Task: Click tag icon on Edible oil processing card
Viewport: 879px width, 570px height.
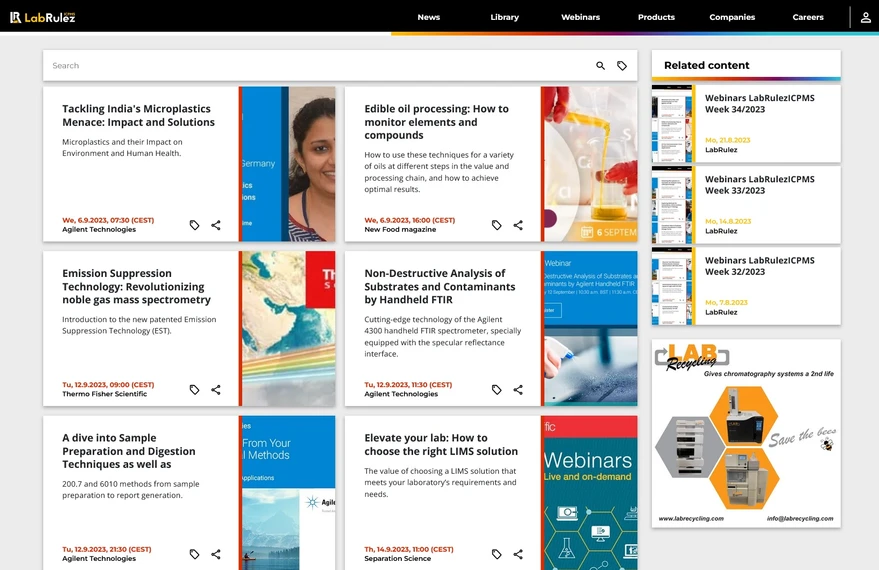Action: pyautogui.click(x=497, y=225)
